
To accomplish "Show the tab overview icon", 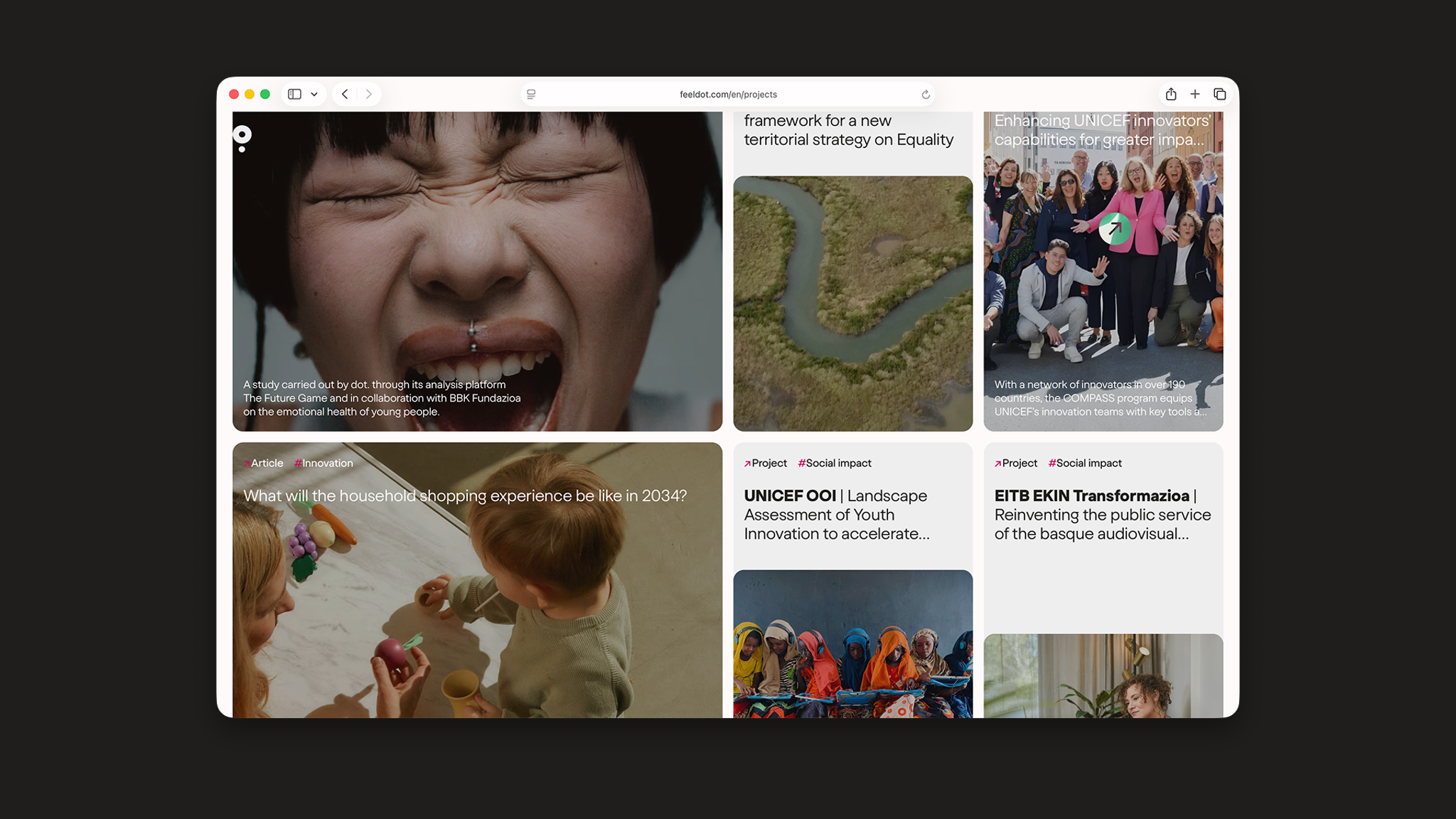I will point(1220,94).
